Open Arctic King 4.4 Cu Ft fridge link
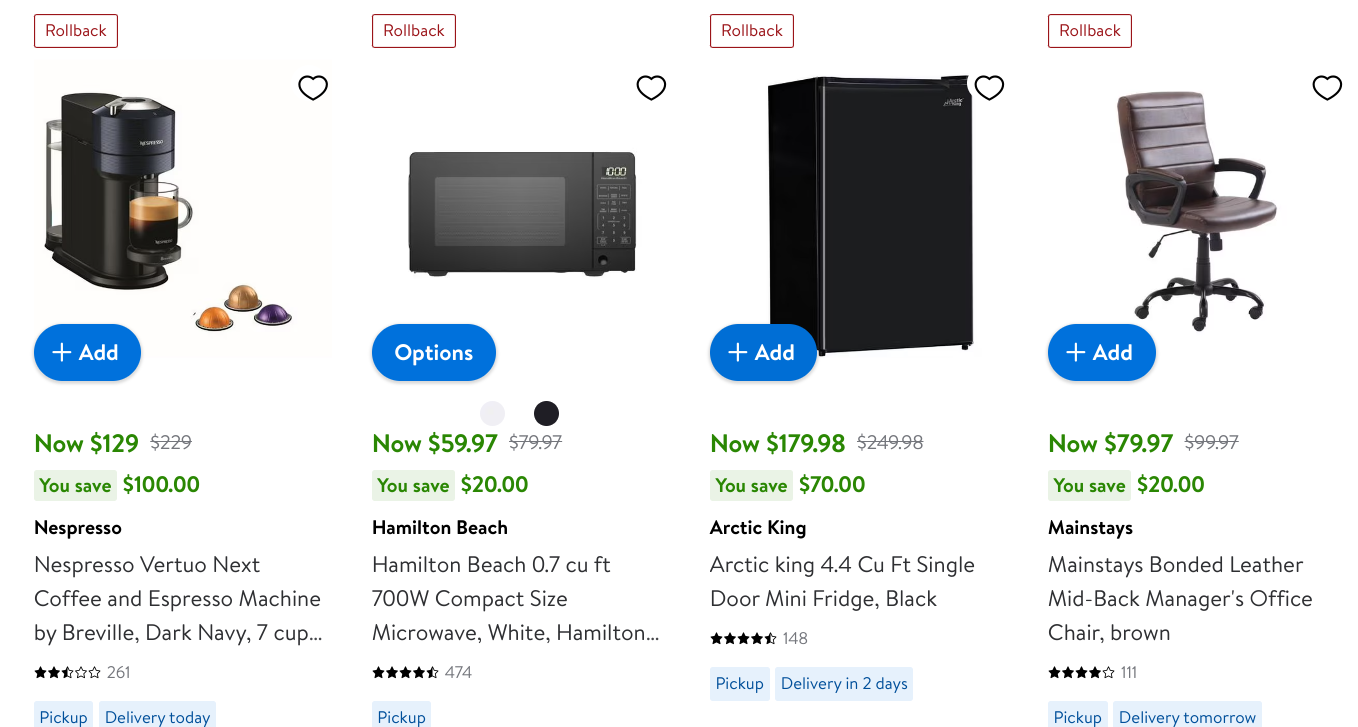The height and width of the screenshot is (727, 1358). coord(841,581)
